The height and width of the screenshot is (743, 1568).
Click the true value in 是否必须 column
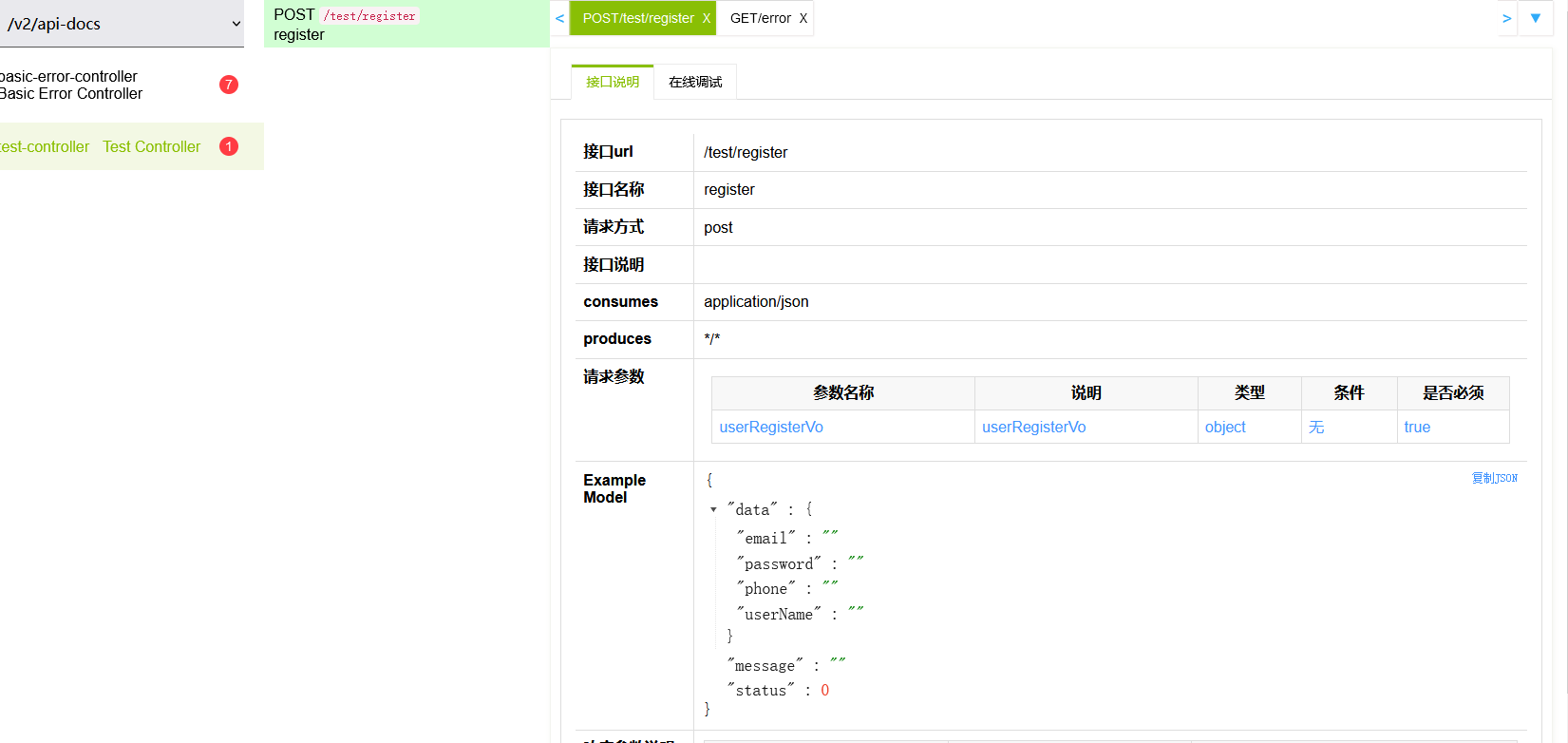[x=1417, y=427]
